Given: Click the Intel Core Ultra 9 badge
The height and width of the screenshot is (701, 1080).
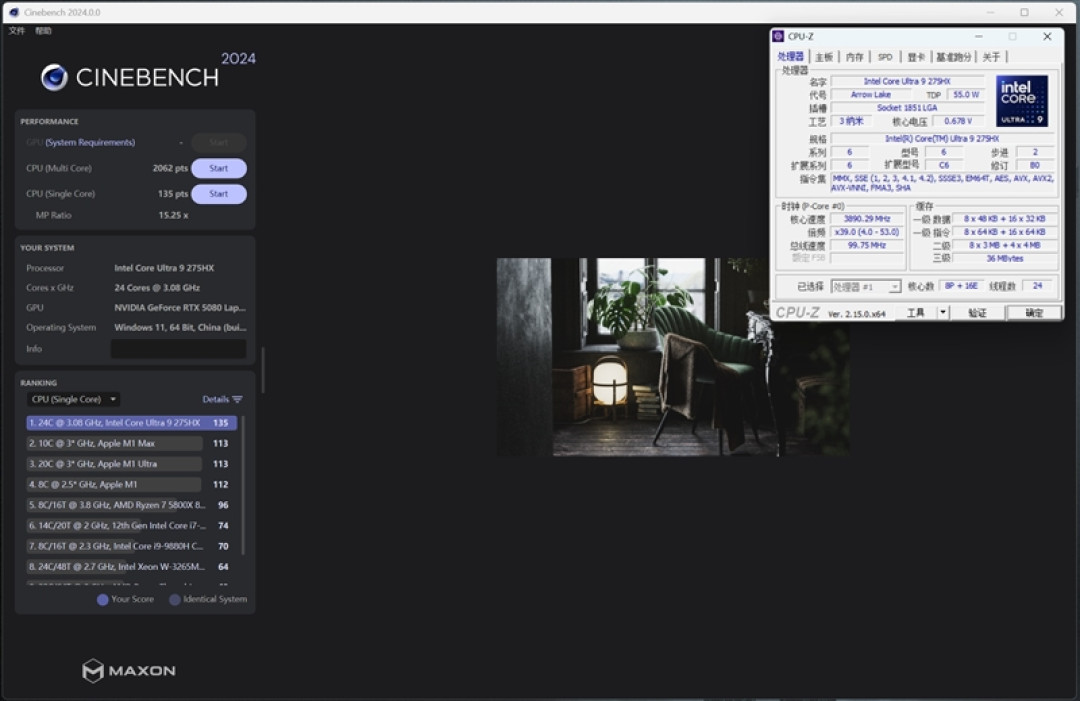Looking at the screenshot, I should (x=1021, y=101).
